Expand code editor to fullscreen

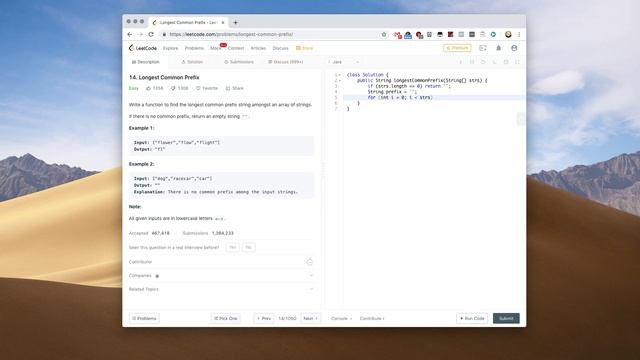click(518, 62)
